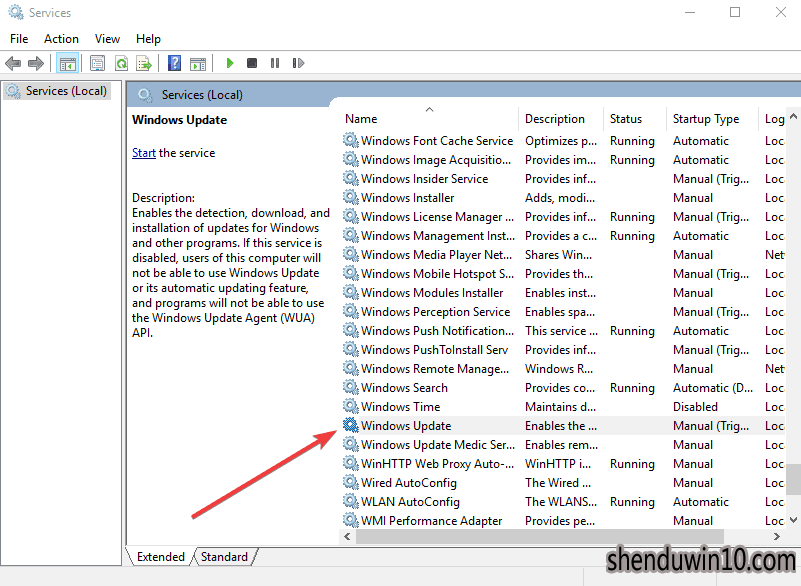This screenshot has height=586, width=801.
Task: Select Windows Mobile Hotspot S... service name
Action: 437,273
